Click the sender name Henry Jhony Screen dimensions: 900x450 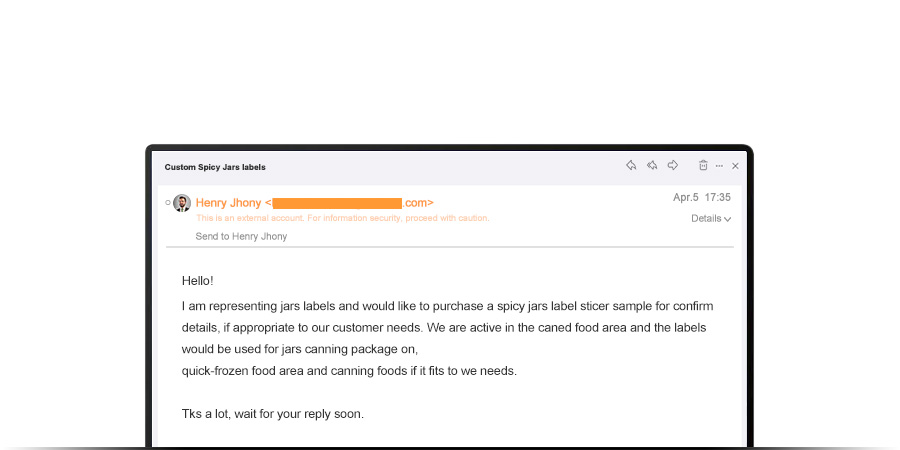[228, 203]
